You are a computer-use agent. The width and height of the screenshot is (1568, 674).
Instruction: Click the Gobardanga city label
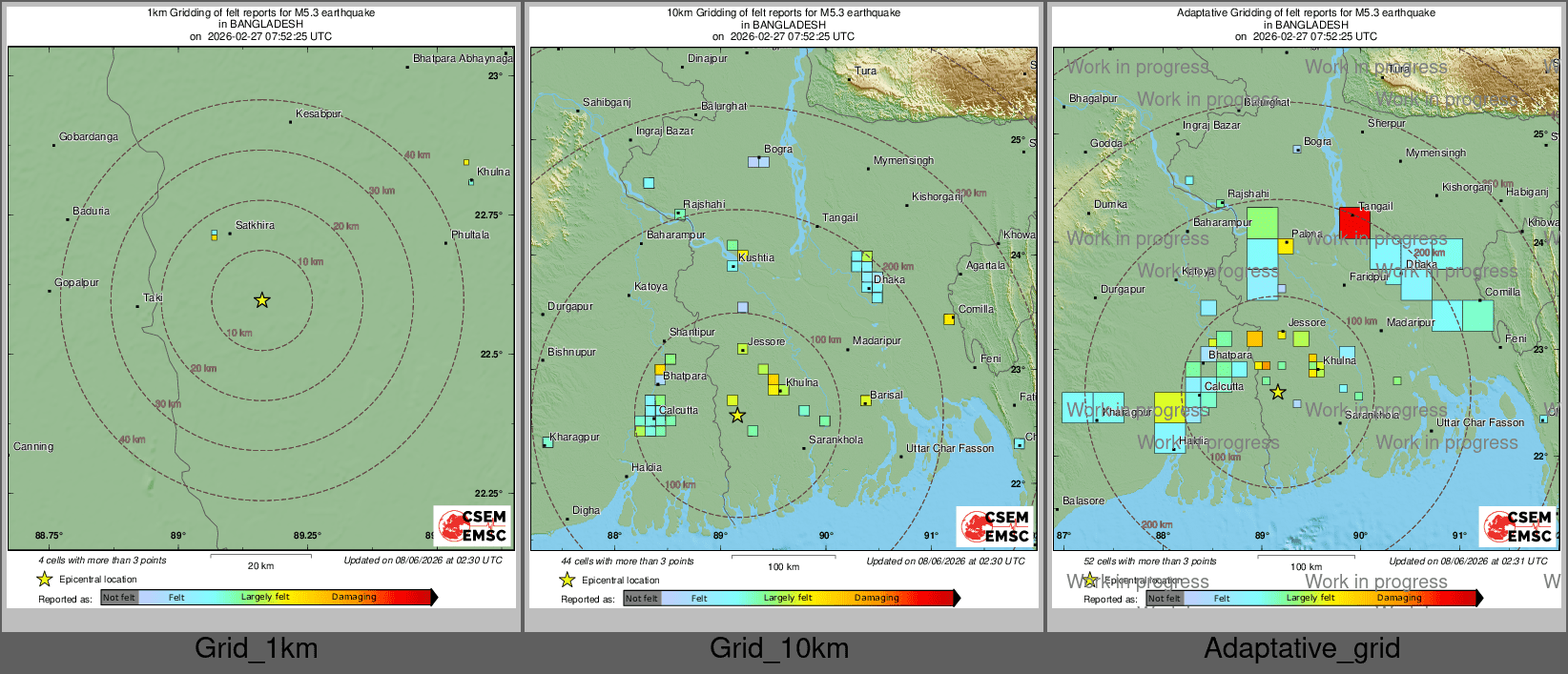(x=89, y=136)
